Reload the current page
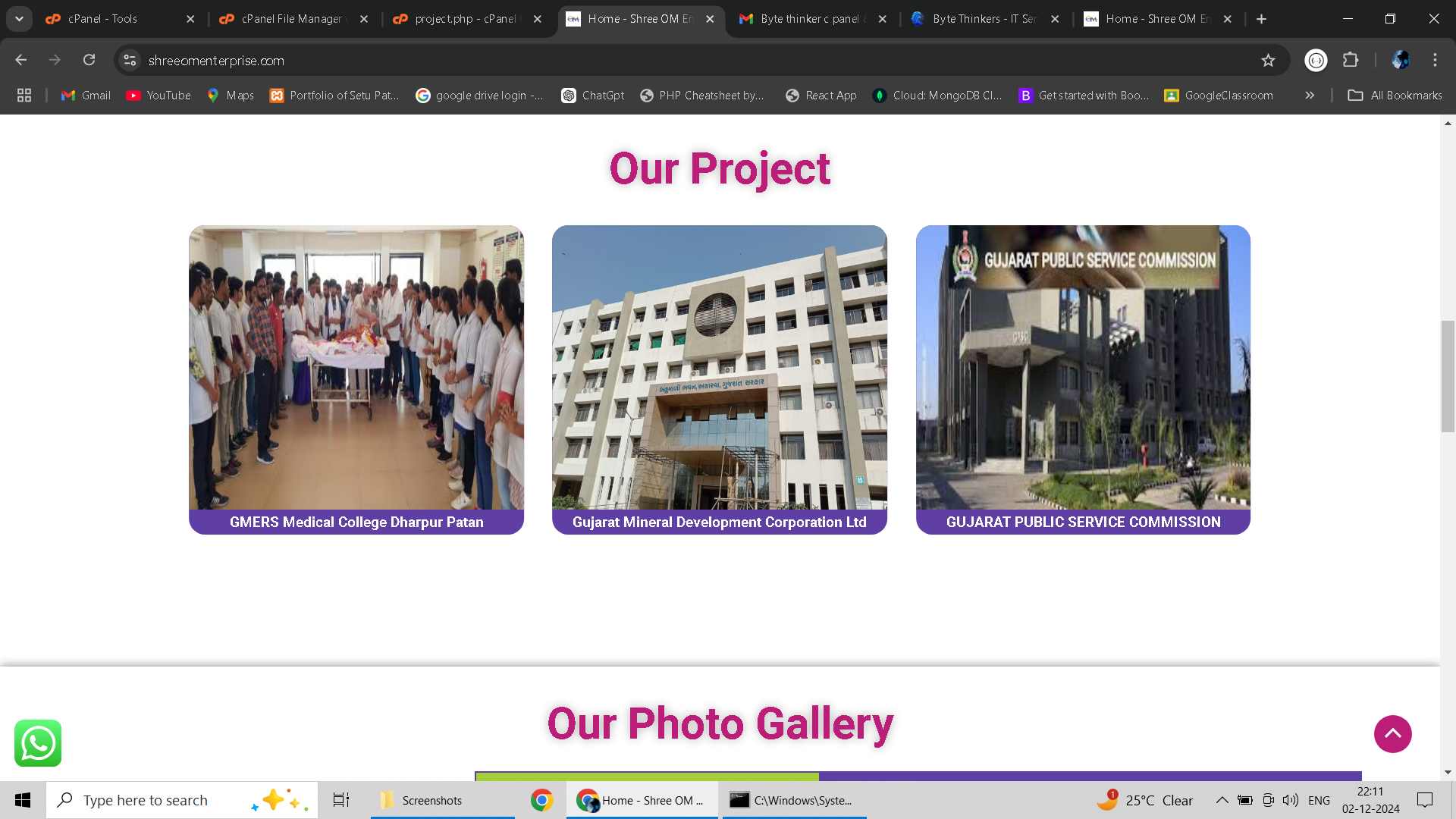The width and height of the screenshot is (1456, 819). click(x=89, y=60)
